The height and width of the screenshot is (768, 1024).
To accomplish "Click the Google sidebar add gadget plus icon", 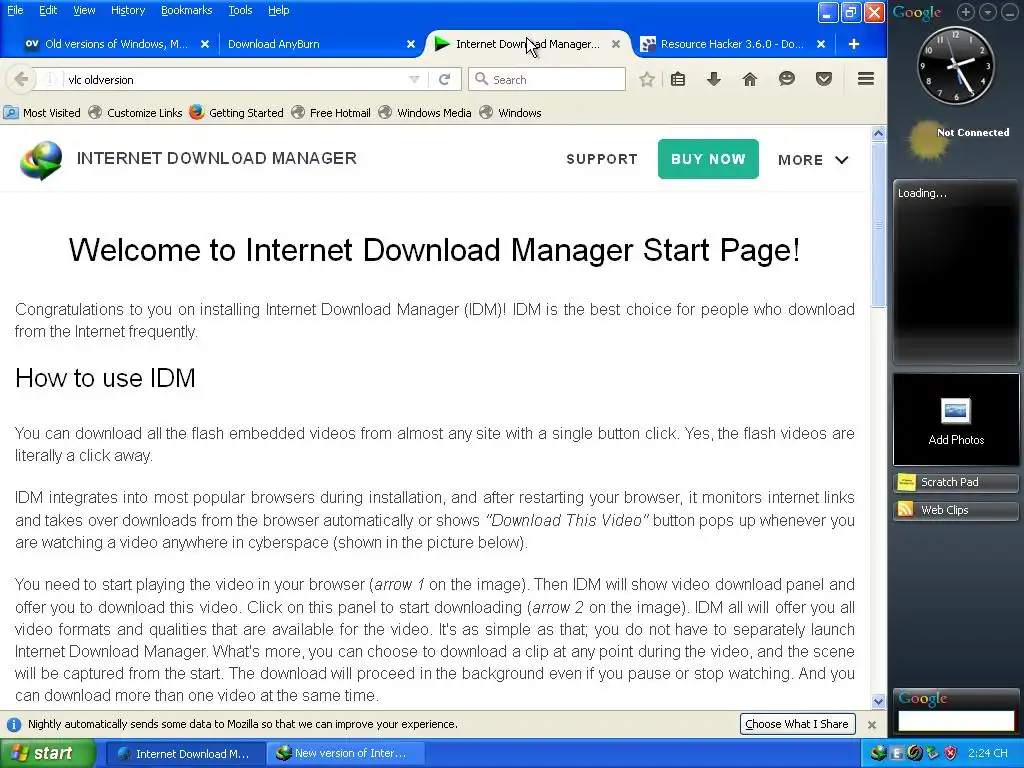I will (x=966, y=12).
